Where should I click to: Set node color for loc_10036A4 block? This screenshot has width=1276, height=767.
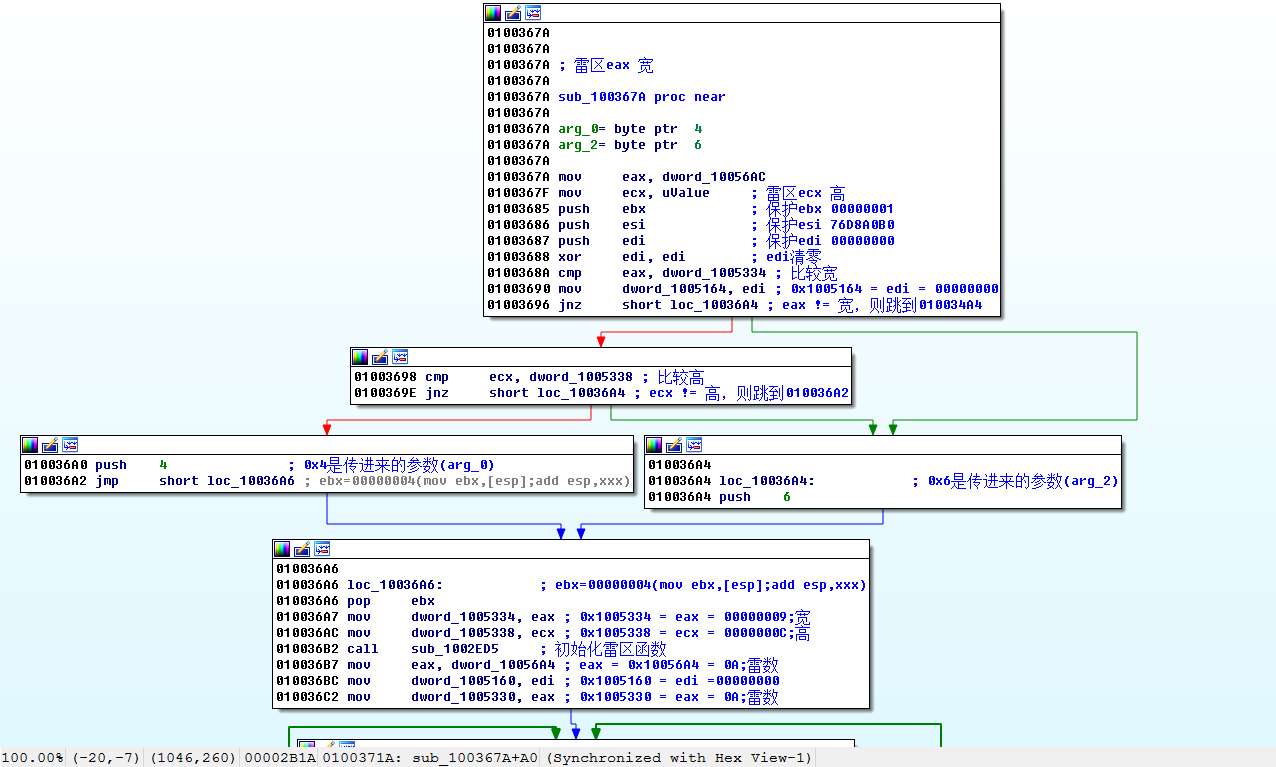point(654,445)
